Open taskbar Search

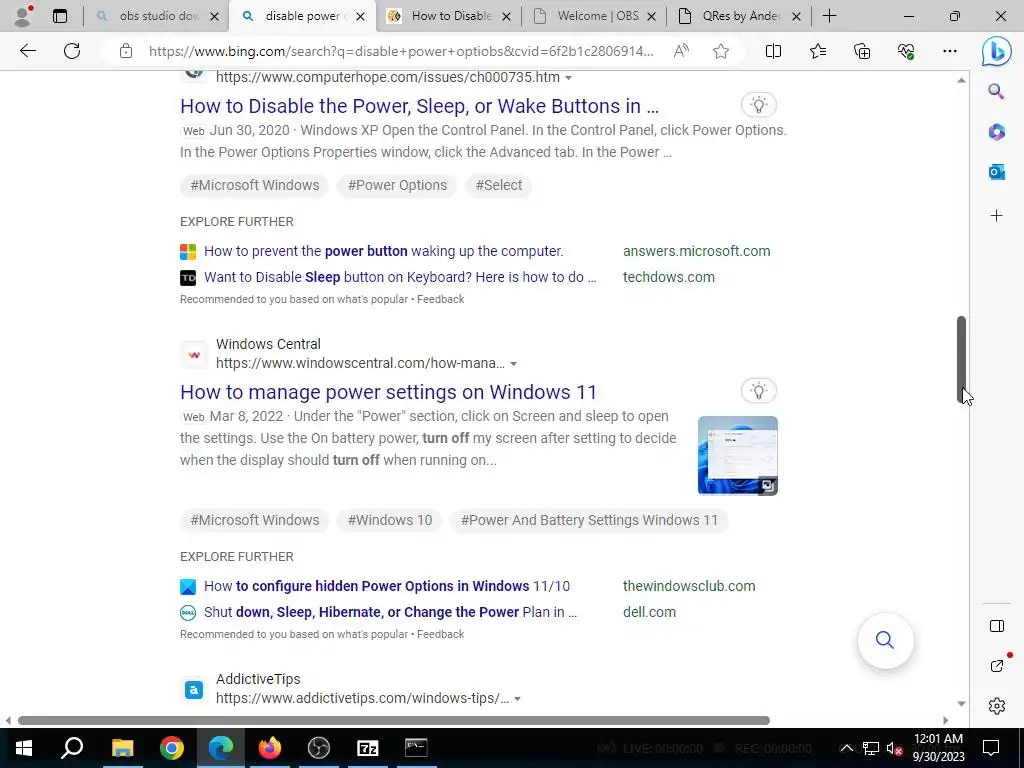(72, 748)
